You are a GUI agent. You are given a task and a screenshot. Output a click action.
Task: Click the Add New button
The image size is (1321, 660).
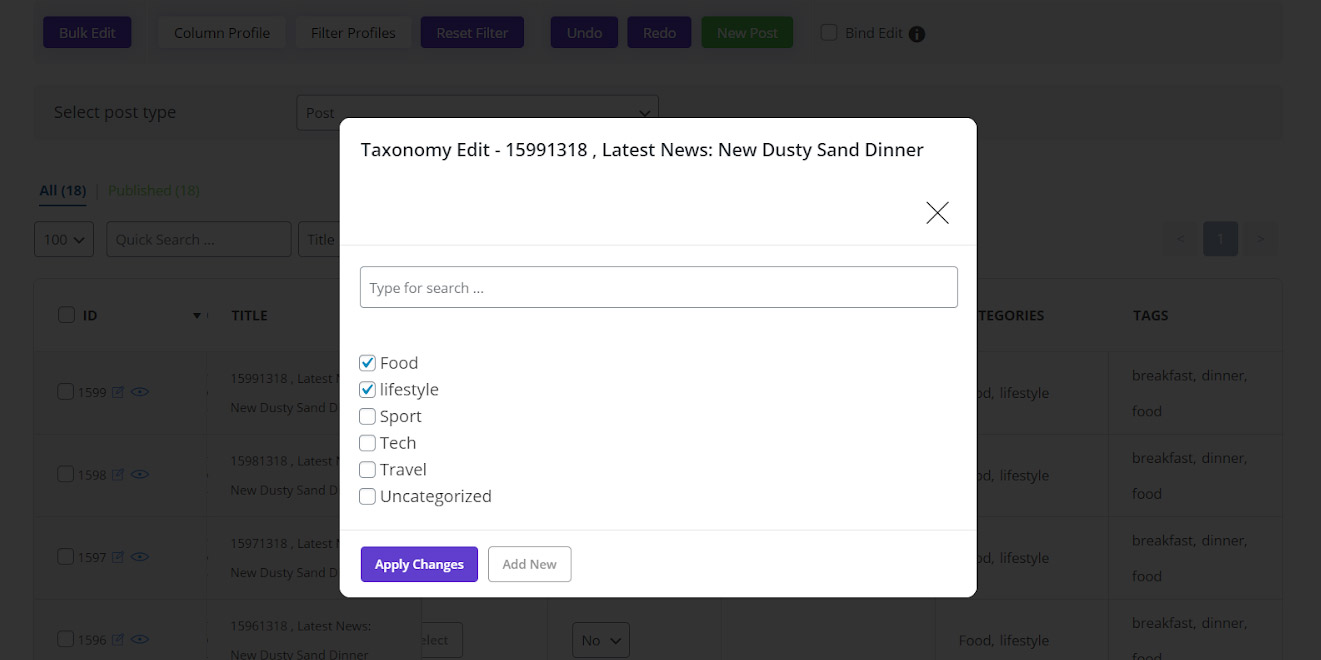530,564
